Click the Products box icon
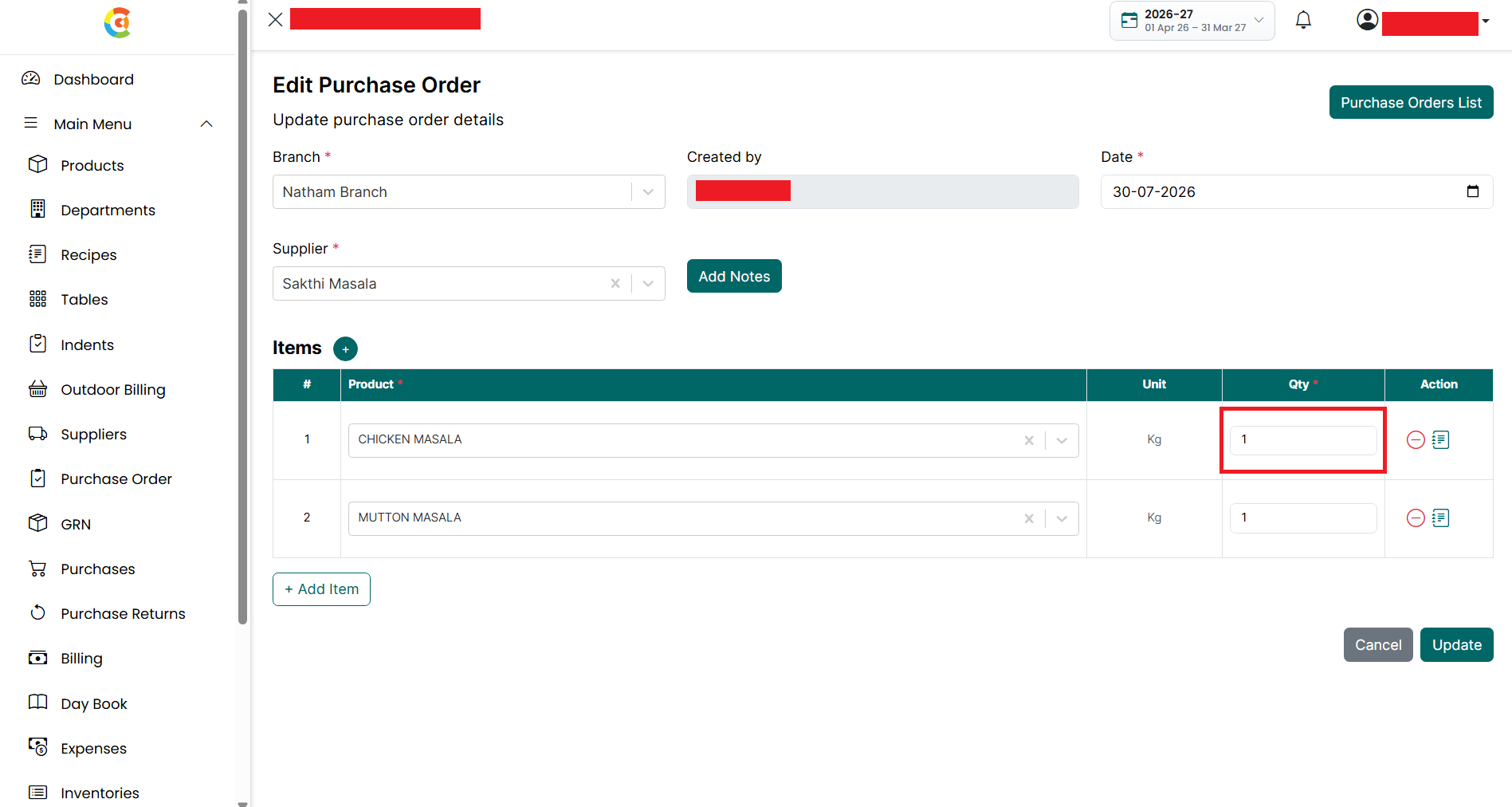Viewport: 1512px width, 807px height. pos(37,164)
